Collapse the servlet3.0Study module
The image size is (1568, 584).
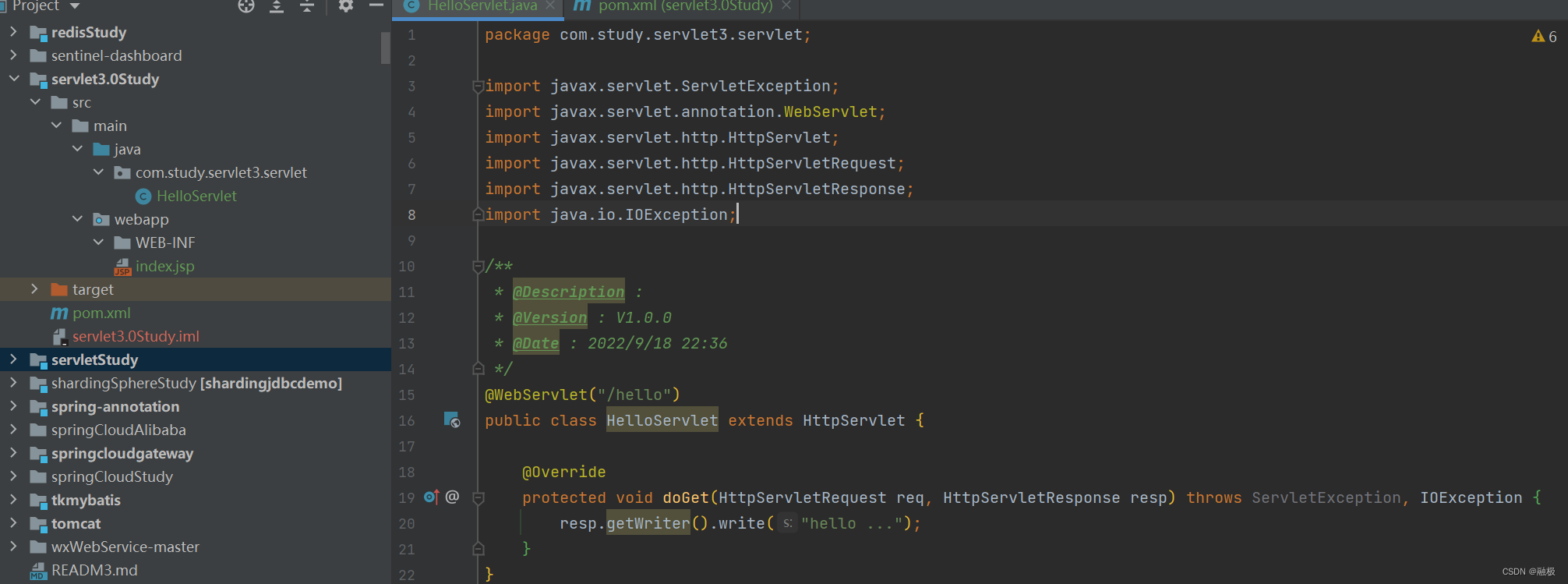tap(14, 79)
